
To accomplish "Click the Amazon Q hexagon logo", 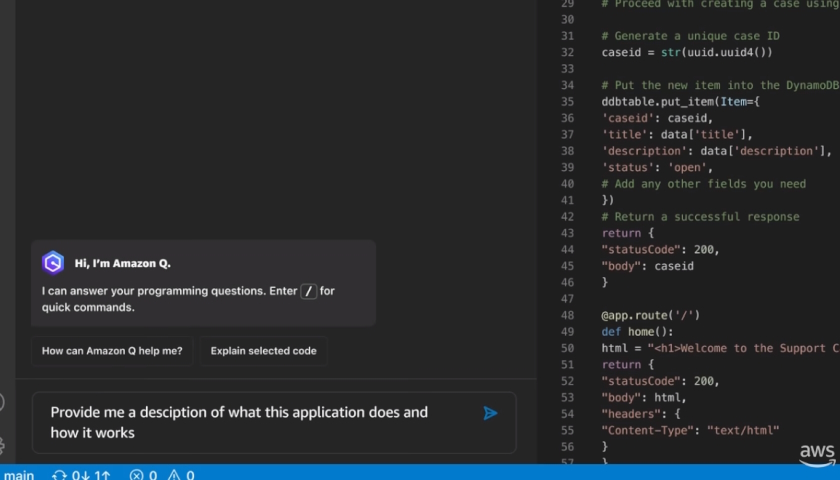I will click(53, 263).
